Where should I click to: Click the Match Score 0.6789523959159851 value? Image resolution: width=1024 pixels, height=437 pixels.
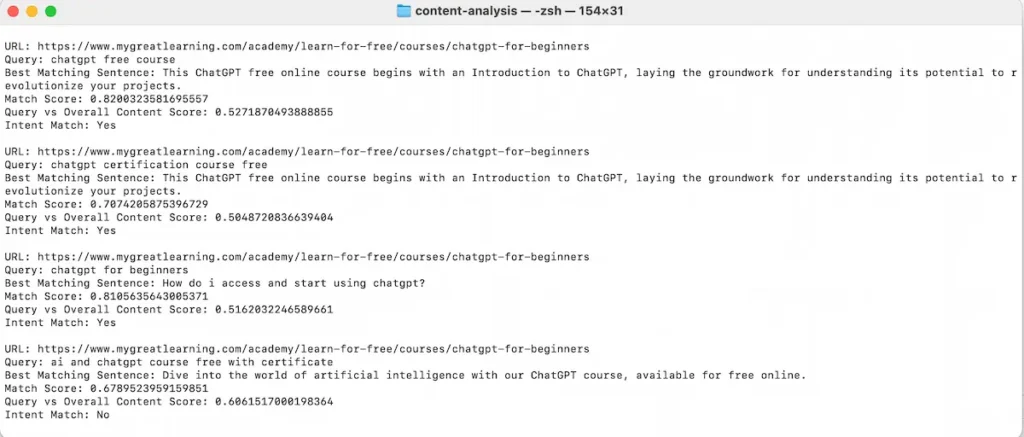pyautogui.click(x=142, y=389)
